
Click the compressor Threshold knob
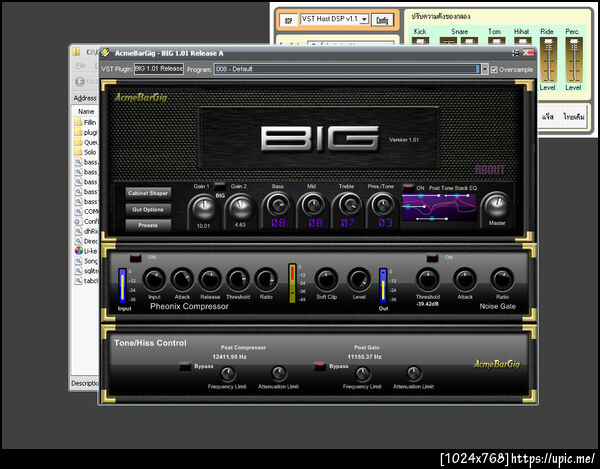click(x=238, y=280)
